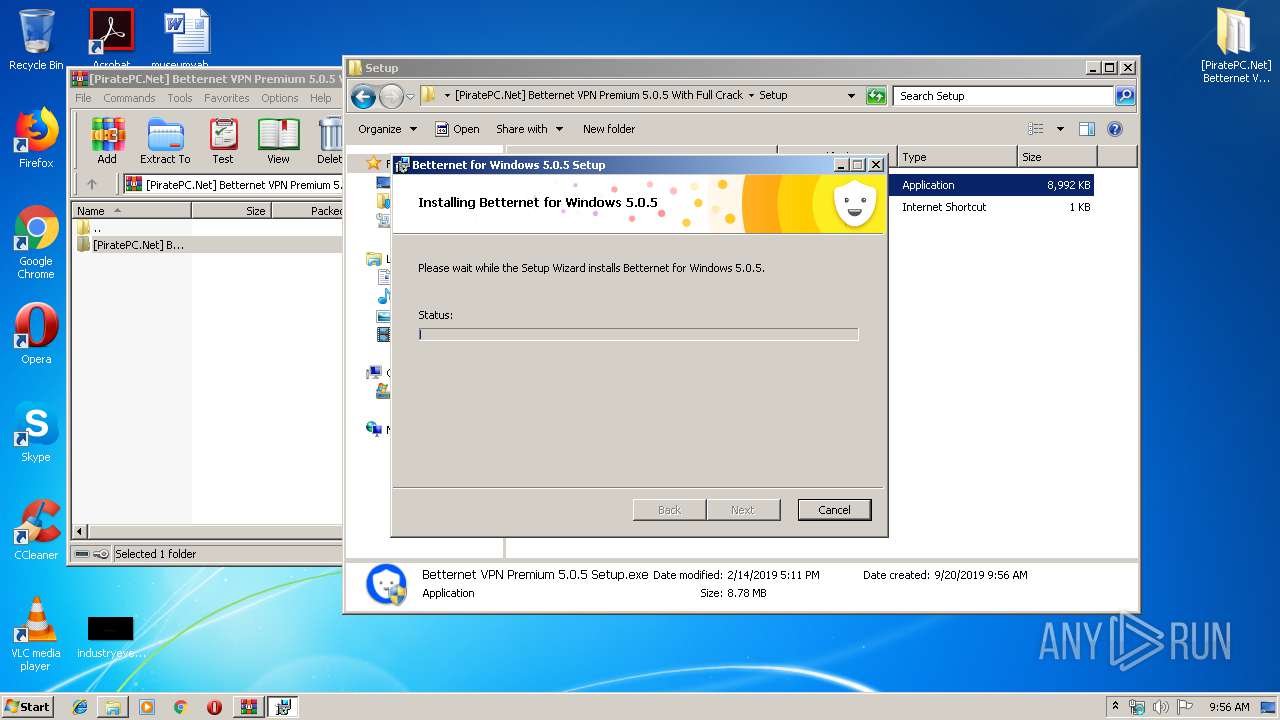Click the WinRAR Extract To icon
The width and height of the screenshot is (1280, 720).
click(x=165, y=141)
